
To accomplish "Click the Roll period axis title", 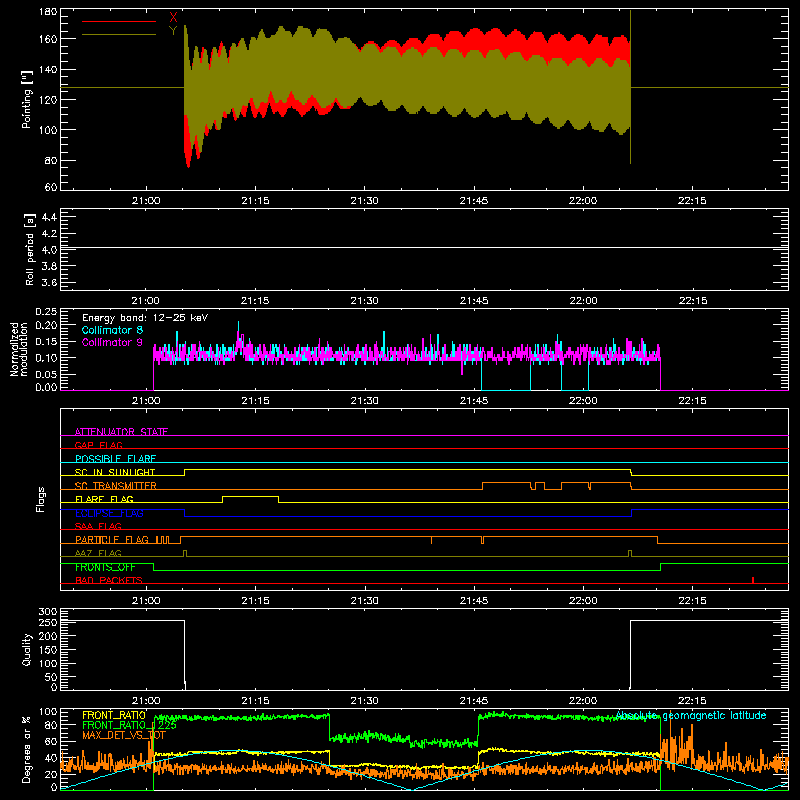I will pos(30,249).
